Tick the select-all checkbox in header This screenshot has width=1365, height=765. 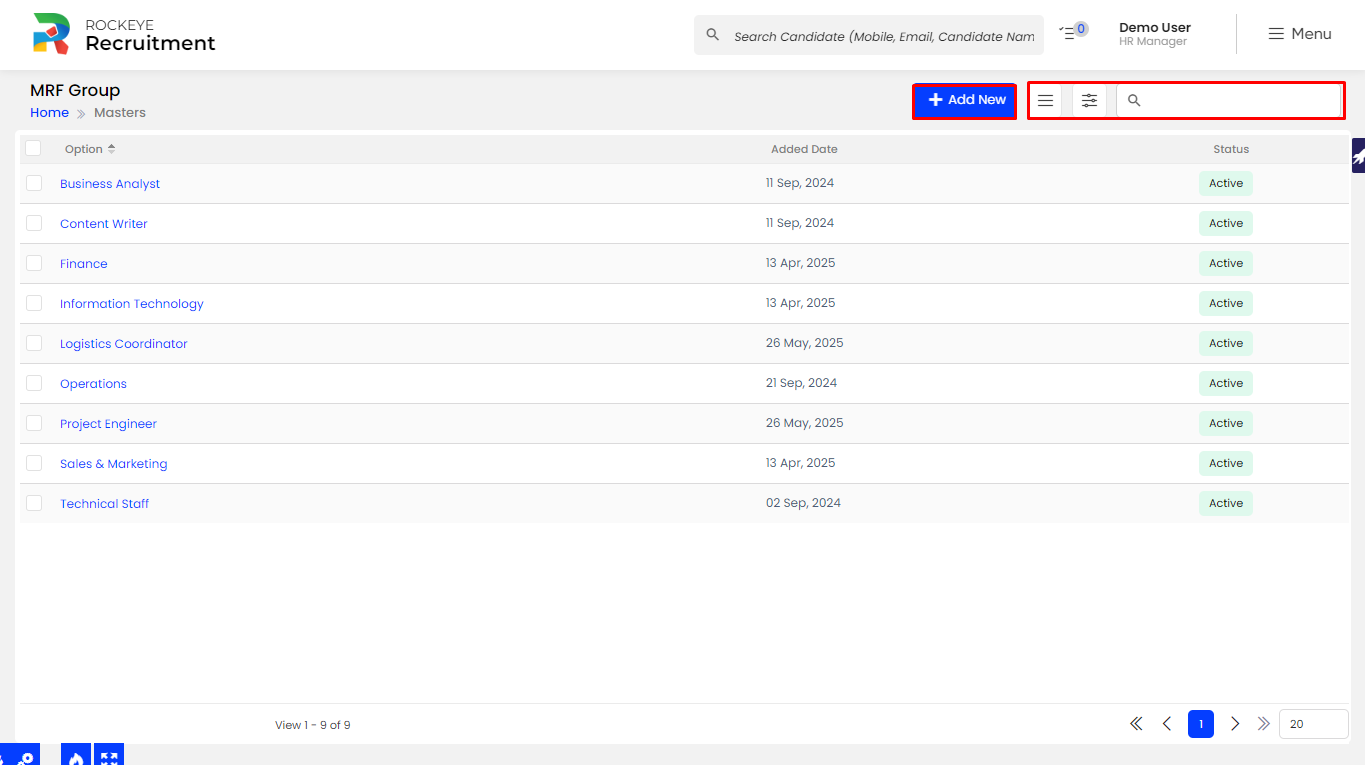click(34, 148)
